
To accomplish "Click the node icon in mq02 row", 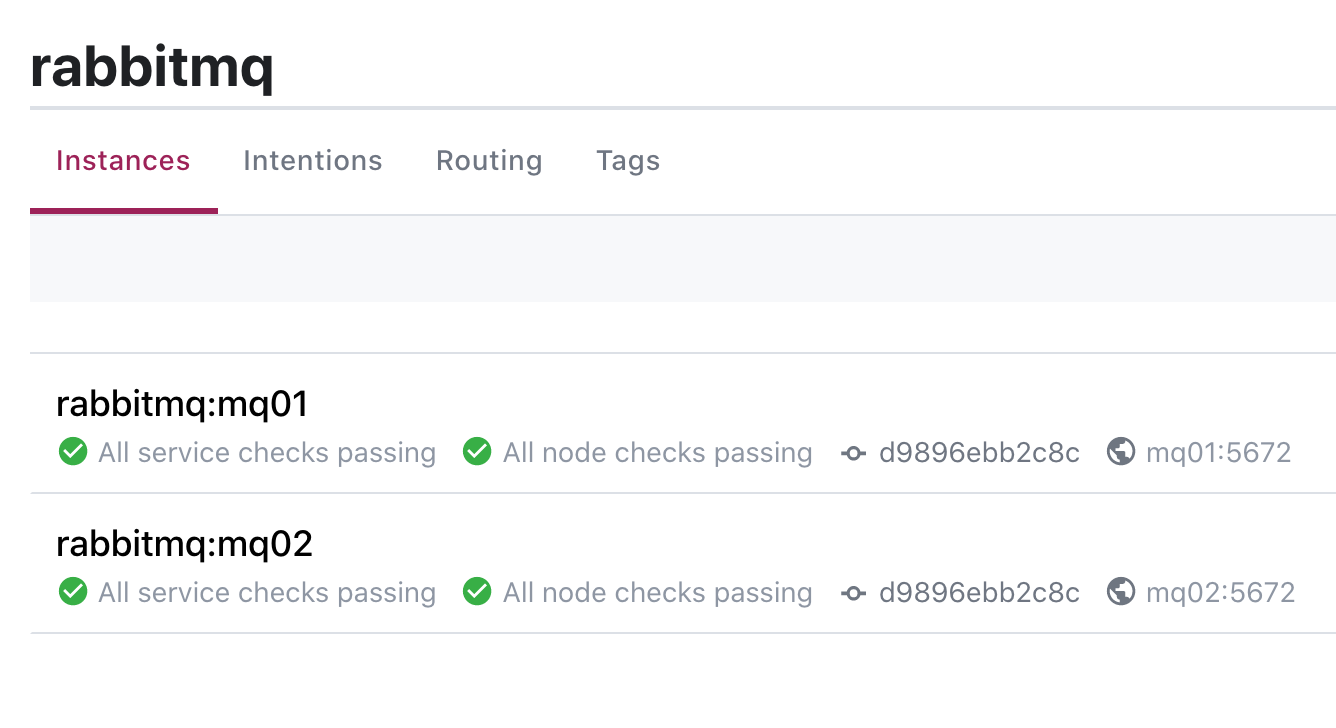I will tap(853, 593).
